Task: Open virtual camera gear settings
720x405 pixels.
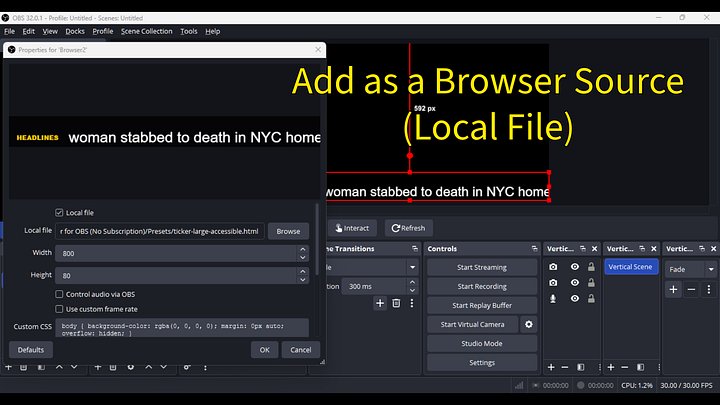Action: (529, 324)
